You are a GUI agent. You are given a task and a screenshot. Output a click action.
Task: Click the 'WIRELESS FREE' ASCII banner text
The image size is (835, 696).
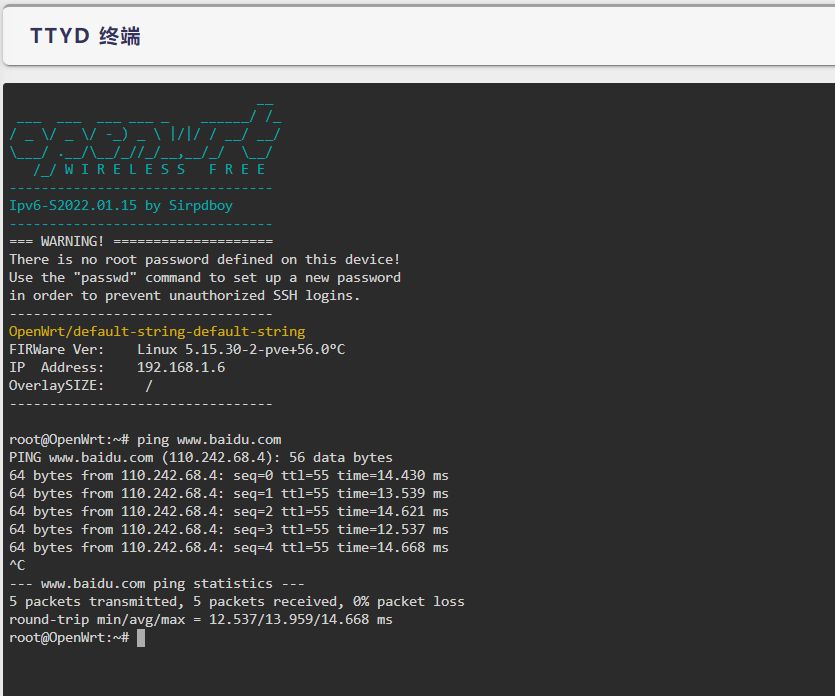tap(165, 169)
